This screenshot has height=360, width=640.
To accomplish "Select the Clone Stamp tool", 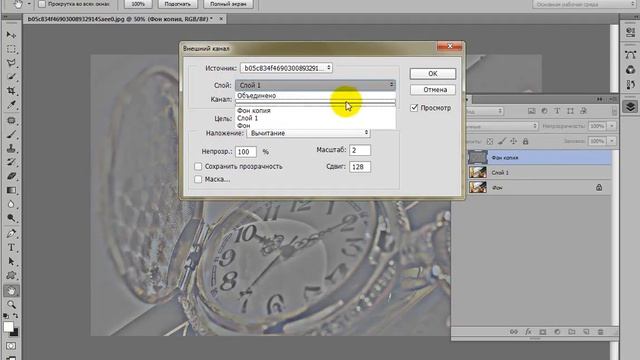I will pyautogui.click(x=11, y=148).
